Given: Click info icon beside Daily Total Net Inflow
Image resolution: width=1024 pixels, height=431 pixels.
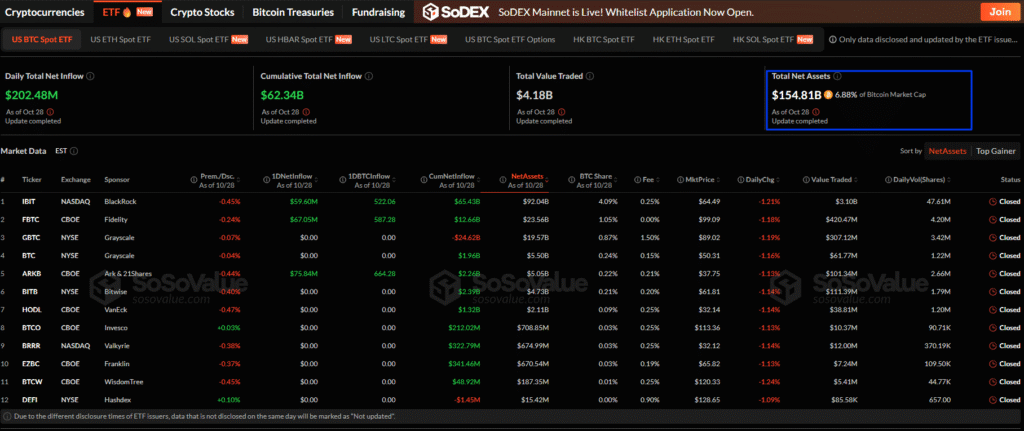Looking at the screenshot, I should (x=90, y=76).
